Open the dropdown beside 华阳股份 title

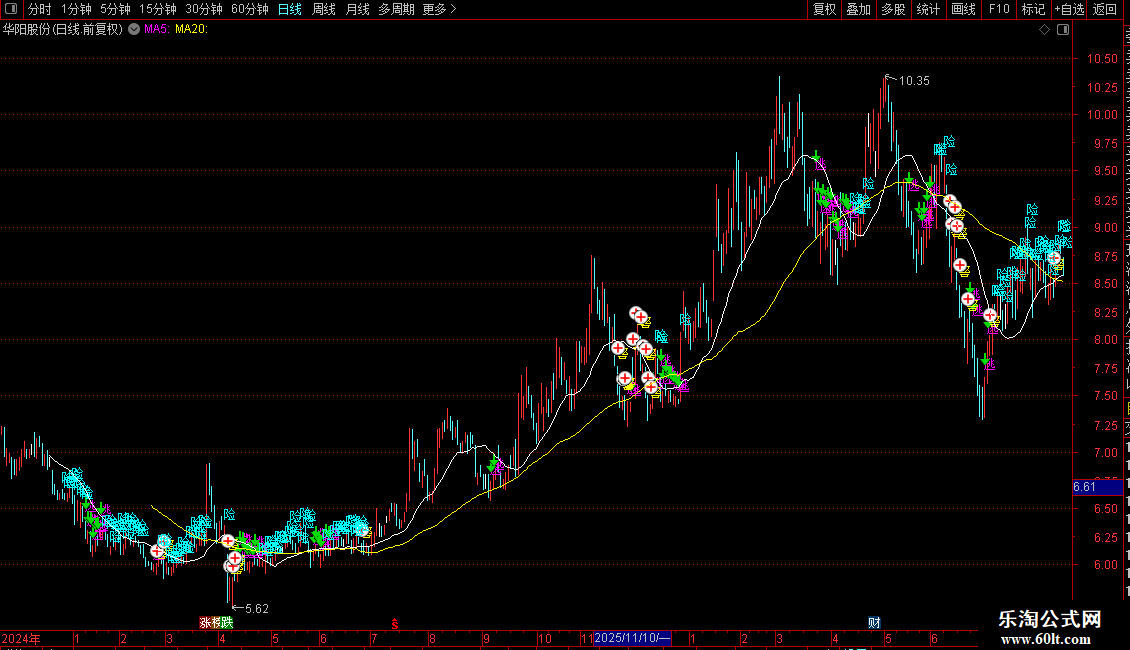[x=134, y=29]
